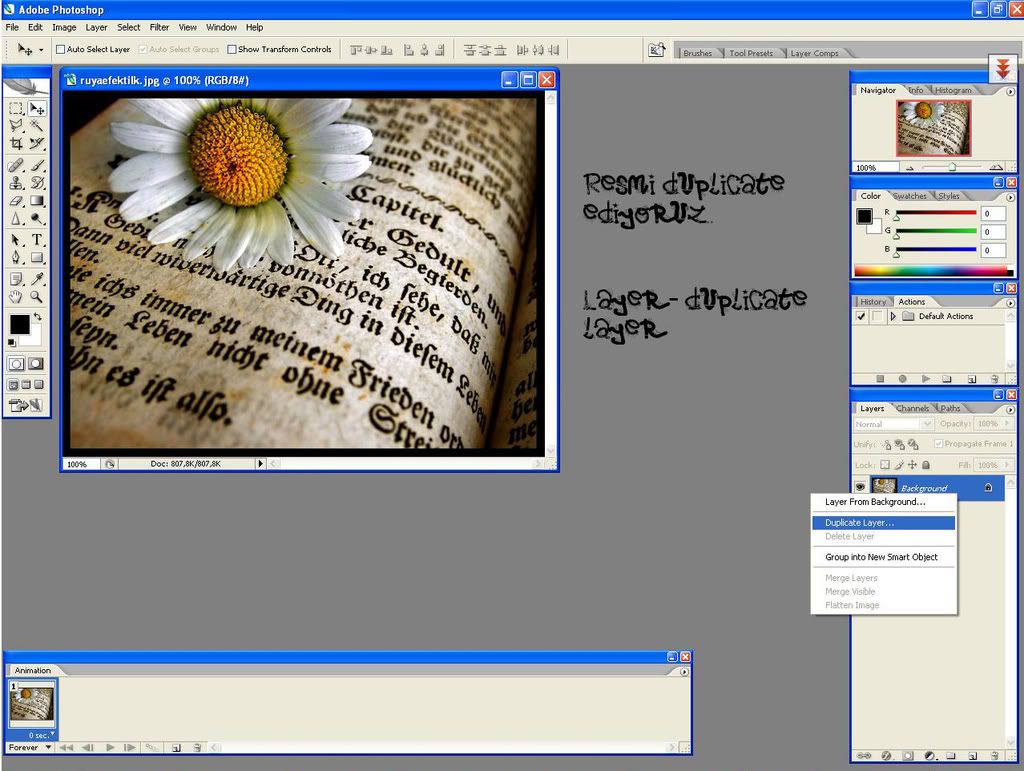Select the Type tool
1024x771 pixels.
[37, 240]
